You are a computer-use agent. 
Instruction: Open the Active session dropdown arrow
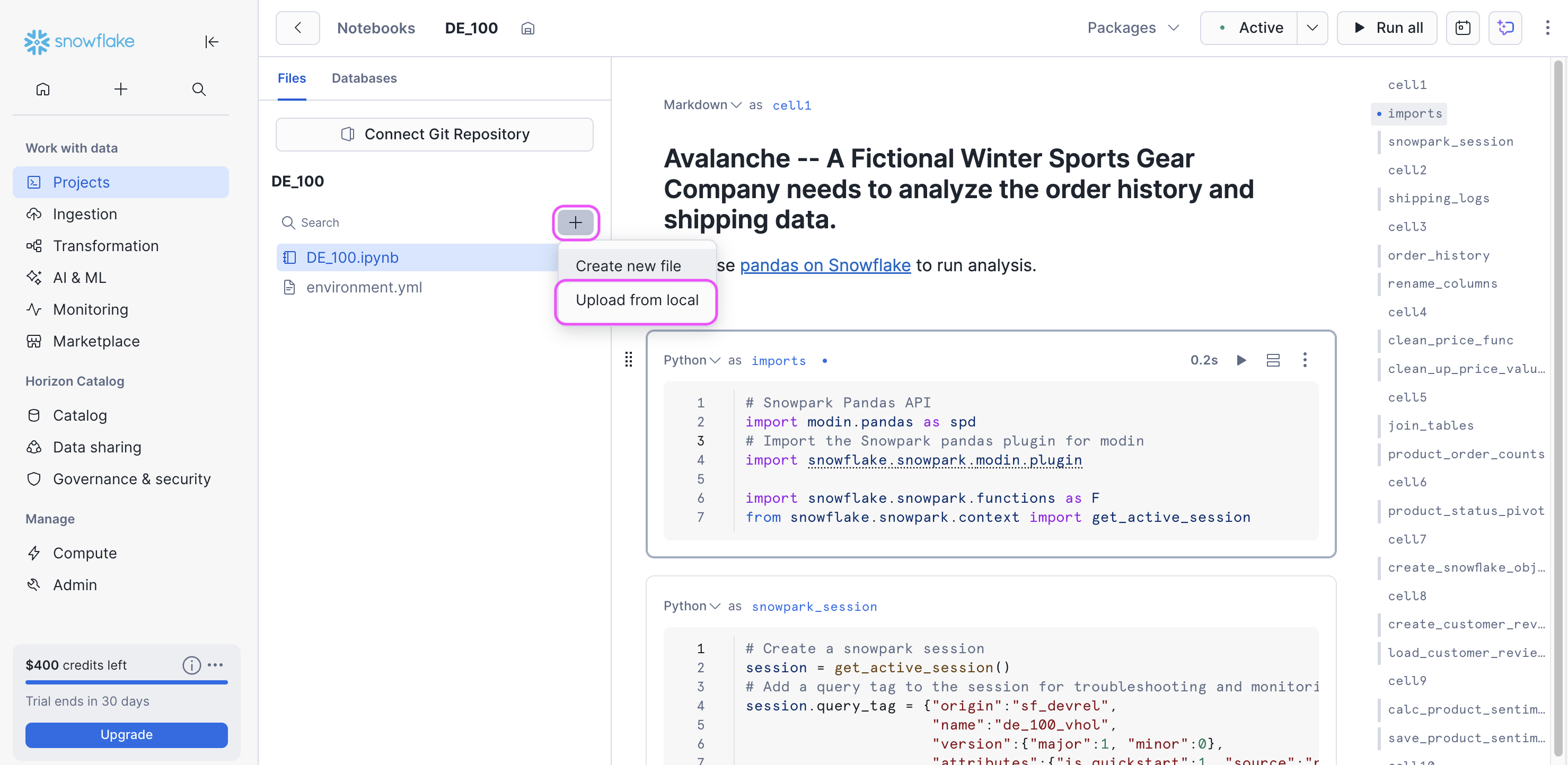[x=1312, y=28]
